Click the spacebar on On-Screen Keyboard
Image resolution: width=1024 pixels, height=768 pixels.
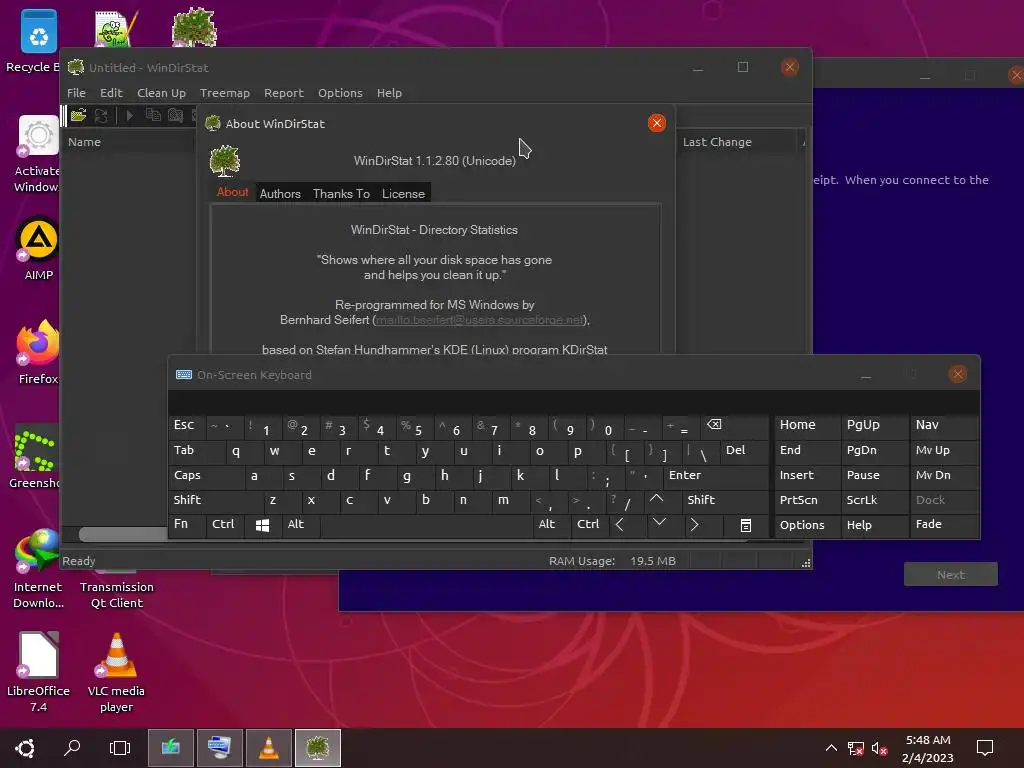tap(426, 525)
